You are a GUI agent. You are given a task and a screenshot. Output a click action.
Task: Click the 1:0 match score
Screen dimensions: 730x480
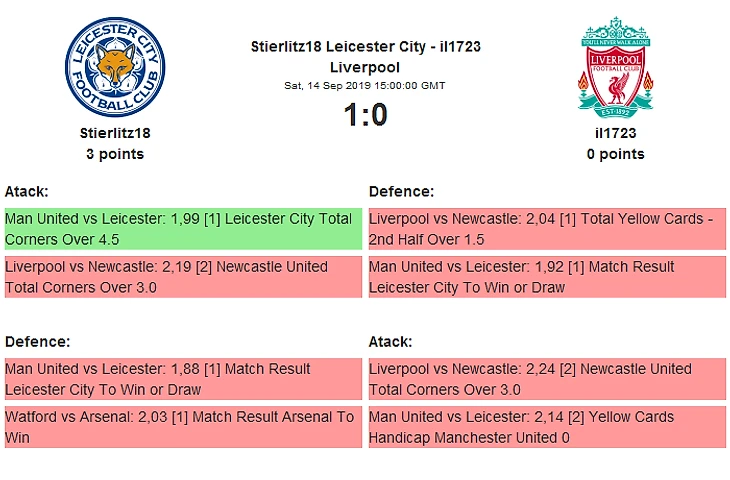tap(365, 116)
